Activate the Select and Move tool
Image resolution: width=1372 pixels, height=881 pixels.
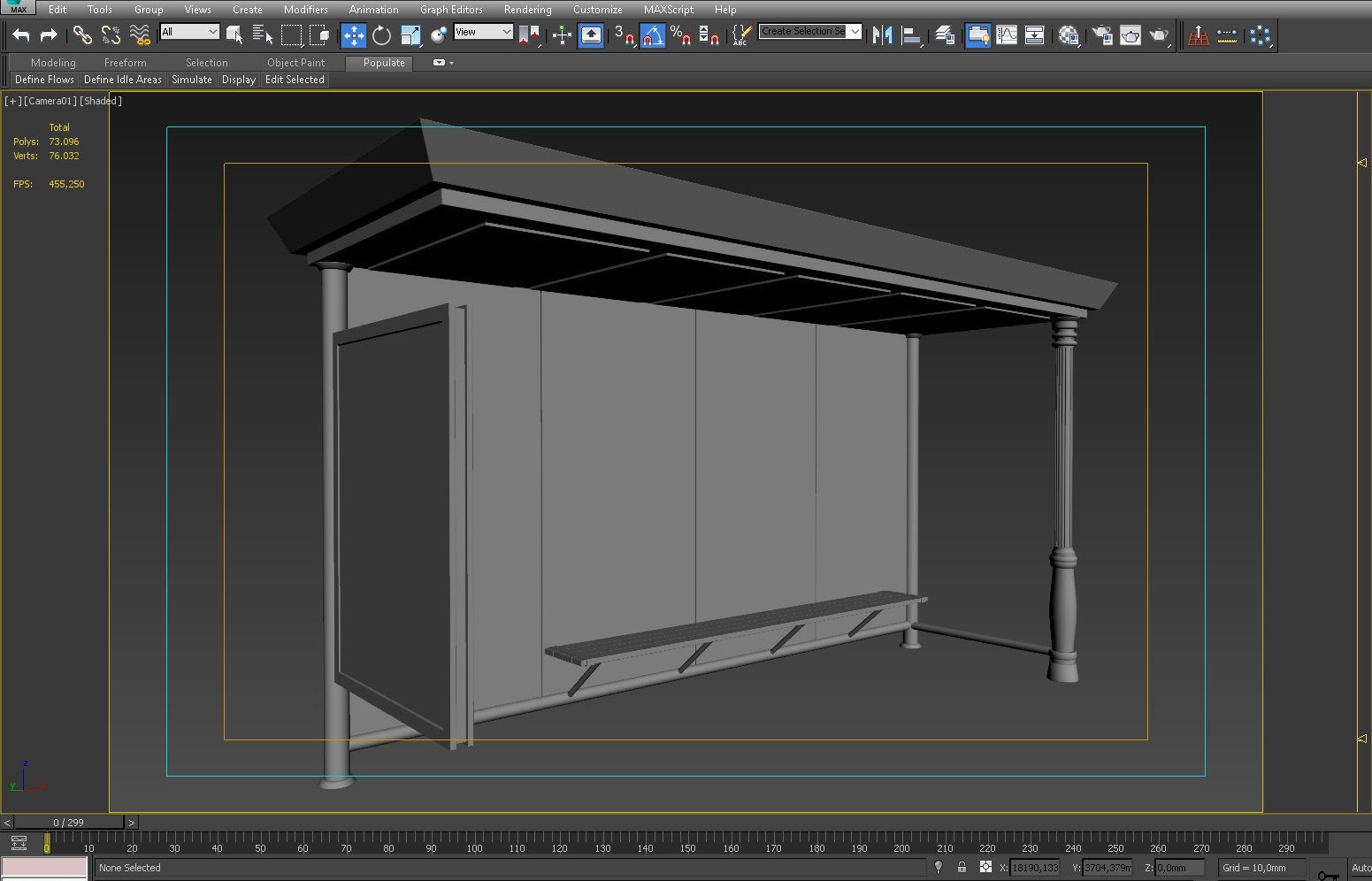[354, 35]
